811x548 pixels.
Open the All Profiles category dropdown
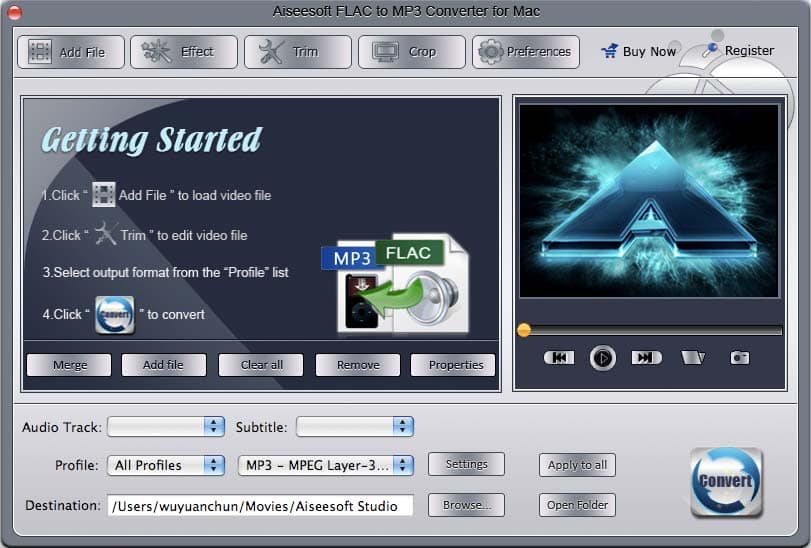[166, 465]
